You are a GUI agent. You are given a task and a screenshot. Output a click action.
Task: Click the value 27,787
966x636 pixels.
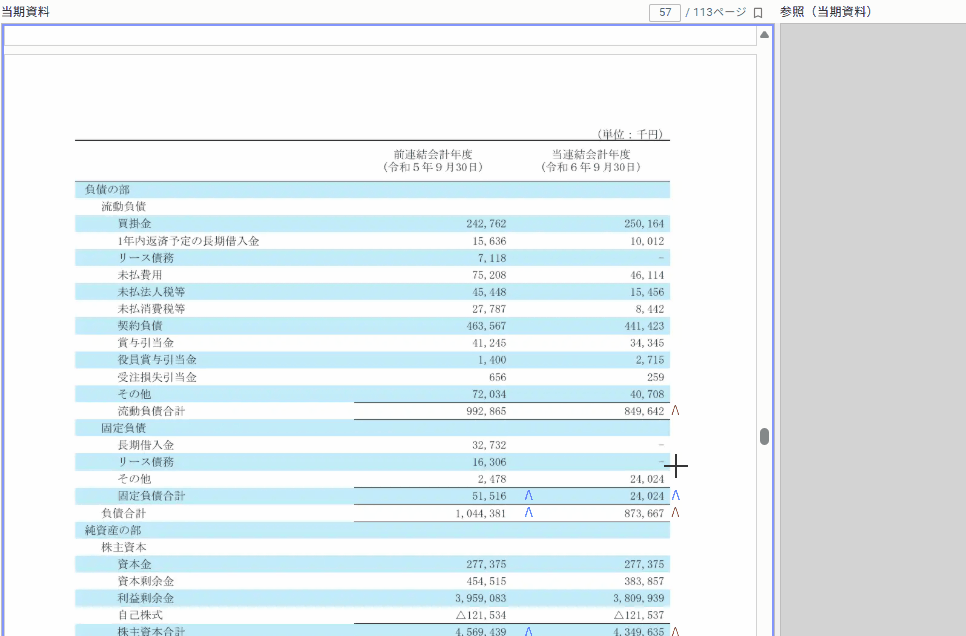coord(489,309)
